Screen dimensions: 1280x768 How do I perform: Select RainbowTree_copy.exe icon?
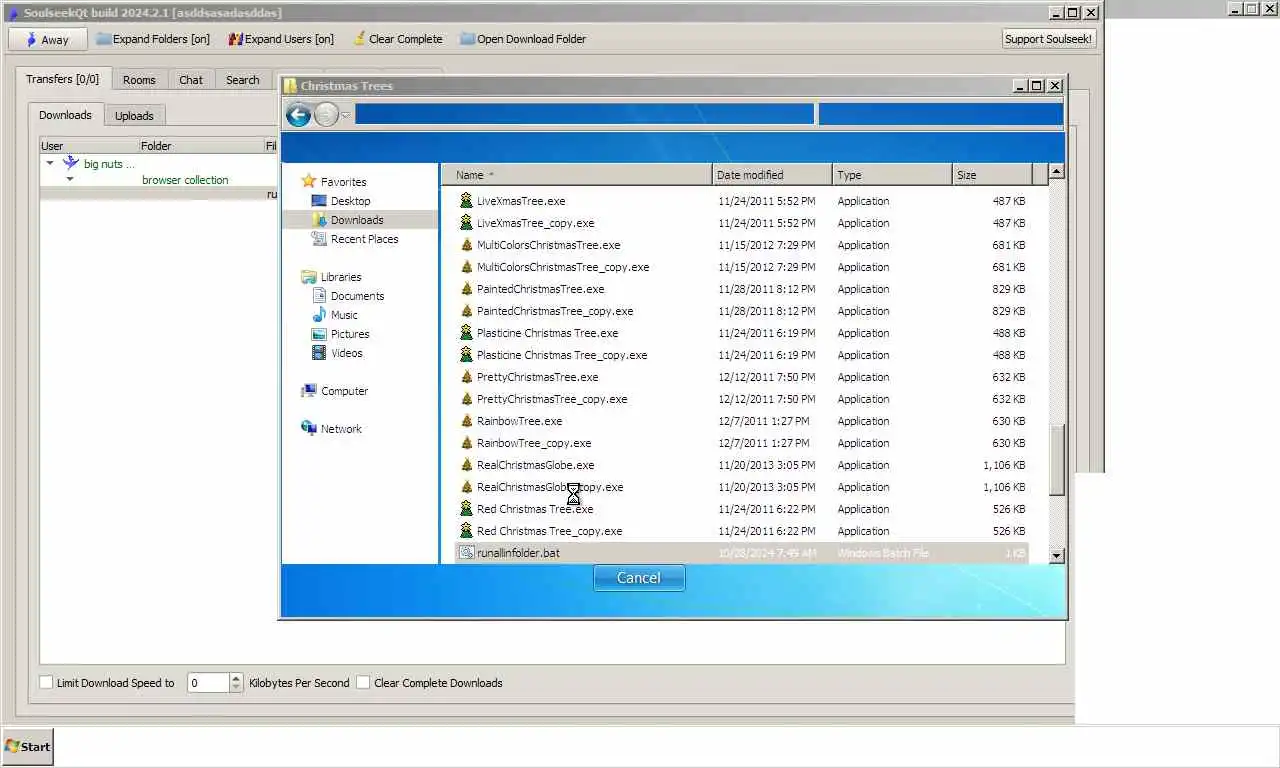point(466,443)
